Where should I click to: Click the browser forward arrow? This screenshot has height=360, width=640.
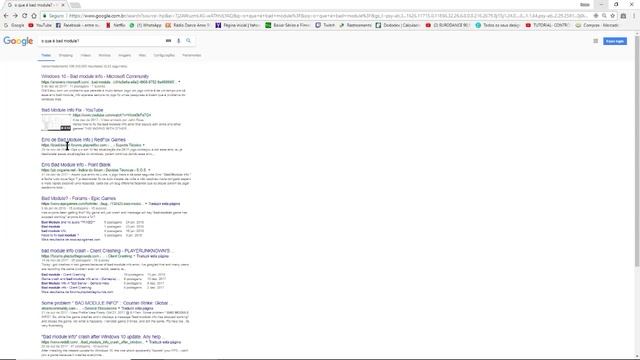(x=15, y=16)
